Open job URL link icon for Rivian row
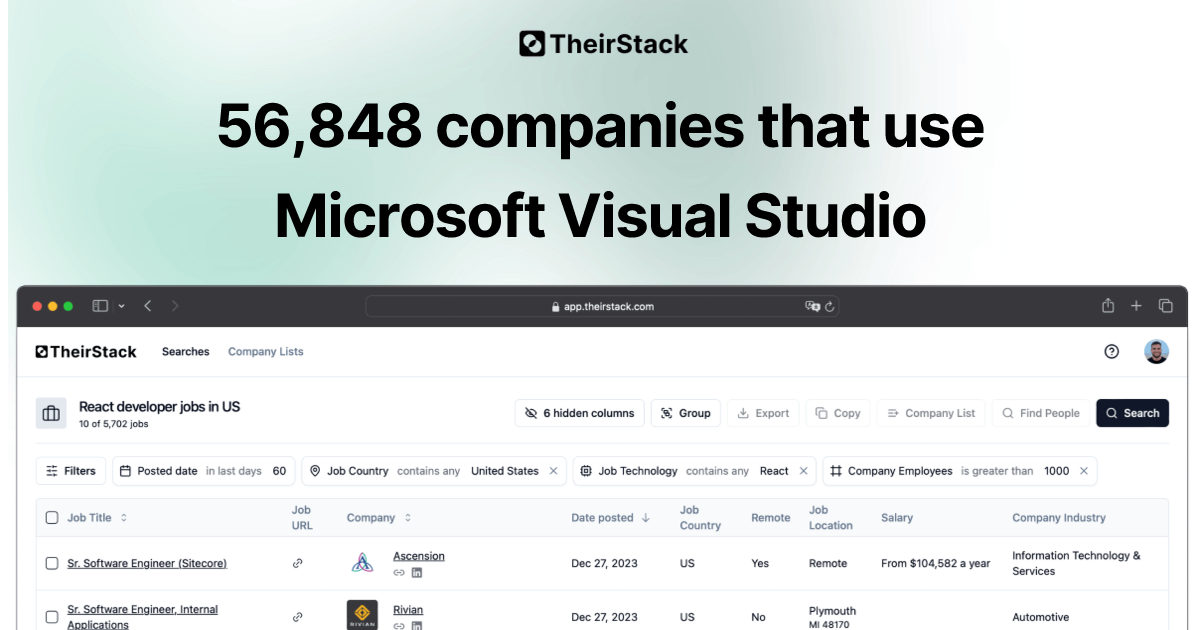 click(297, 617)
